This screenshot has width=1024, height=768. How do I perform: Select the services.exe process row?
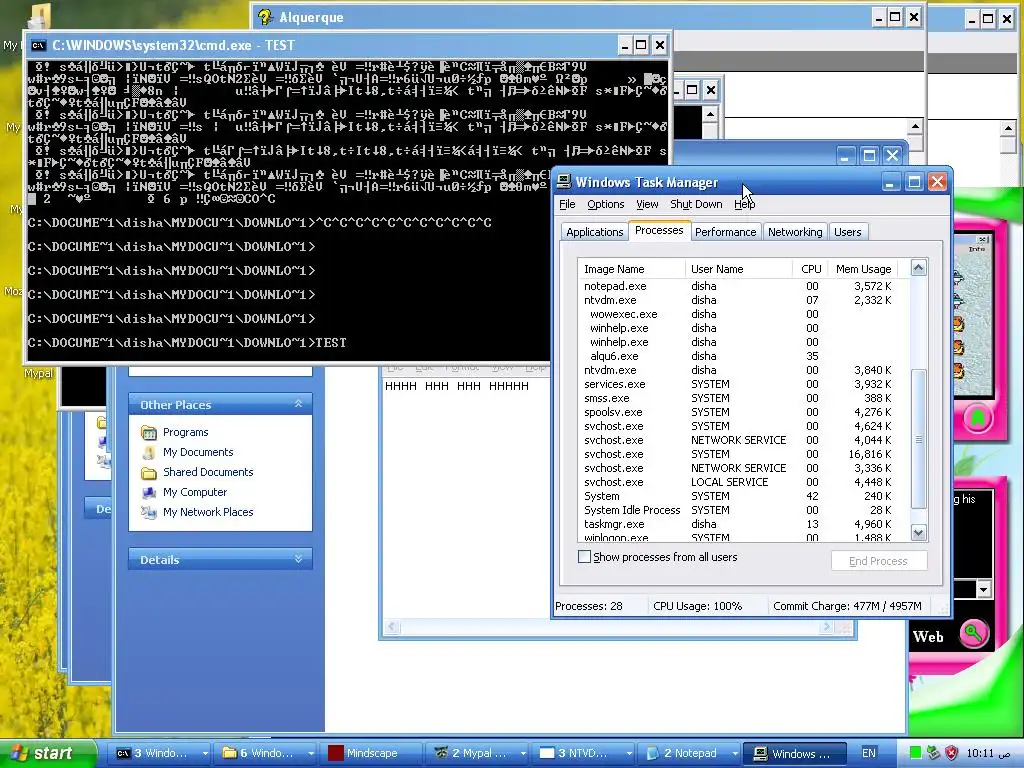click(738, 384)
